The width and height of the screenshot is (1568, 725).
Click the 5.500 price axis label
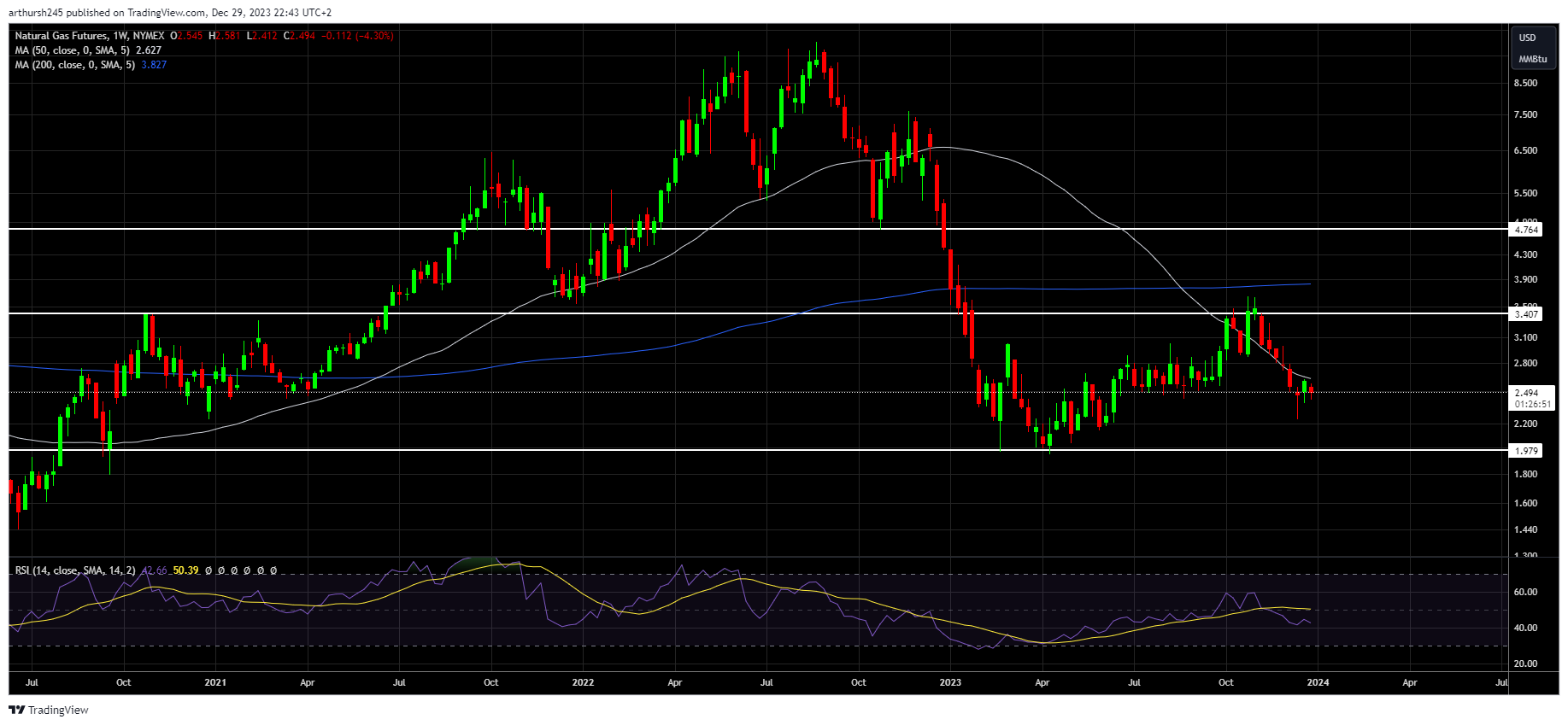click(1525, 193)
